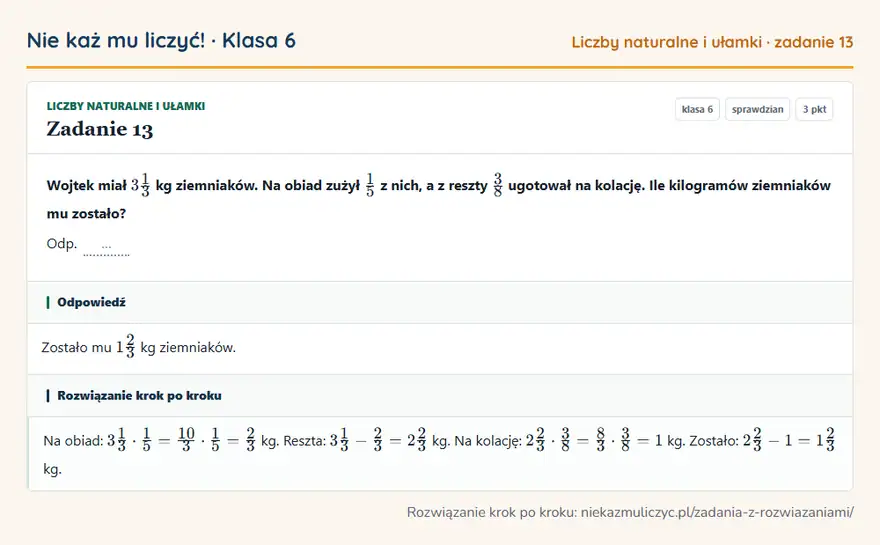Click the 'Zadanie 13' heading
Image resolution: width=880 pixels, height=545 pixels.
tap(100, 129)
